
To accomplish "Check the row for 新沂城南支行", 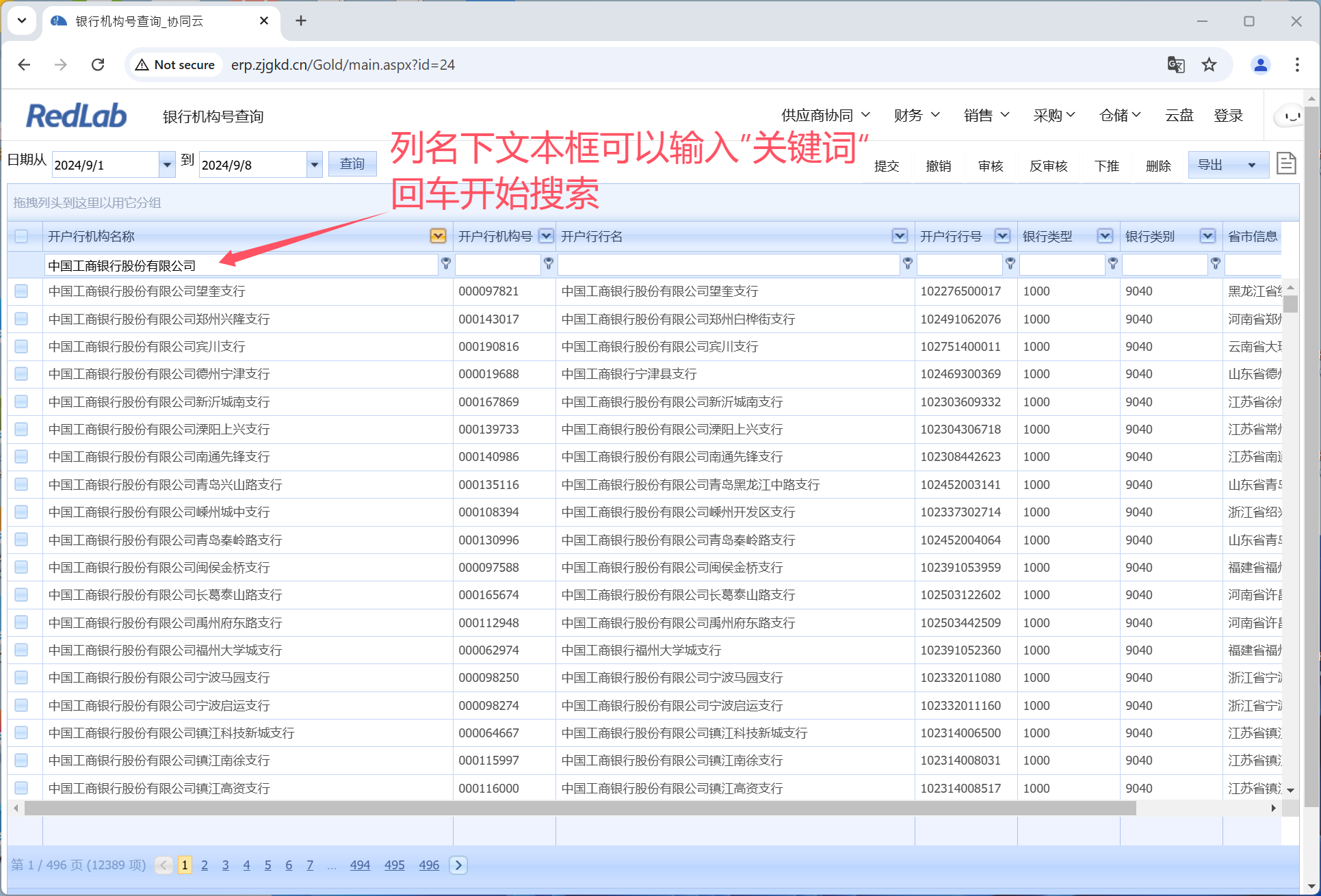I will 21,402.
